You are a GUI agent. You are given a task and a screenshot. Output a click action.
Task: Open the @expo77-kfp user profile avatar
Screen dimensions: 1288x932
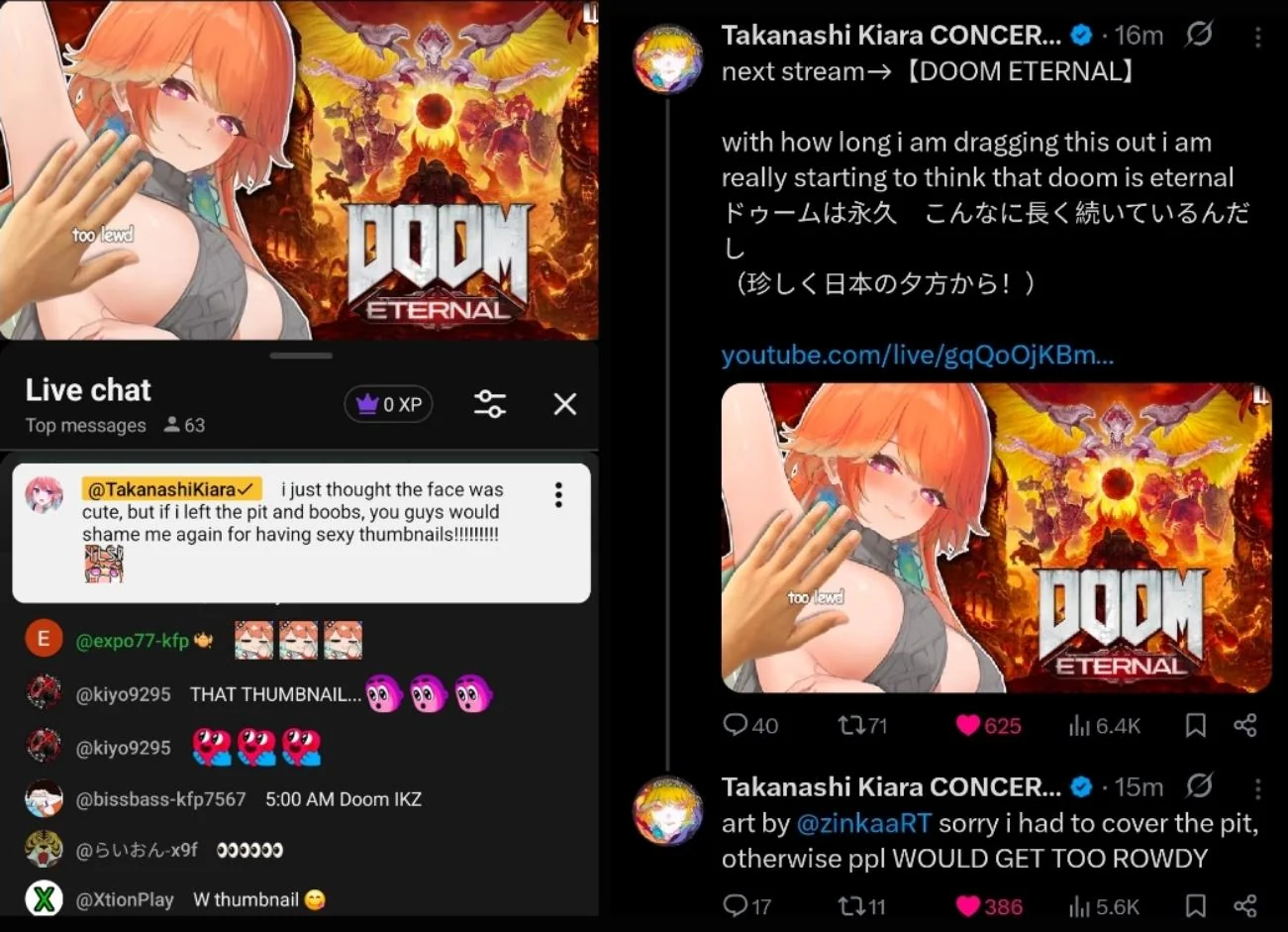click(44, 640)
